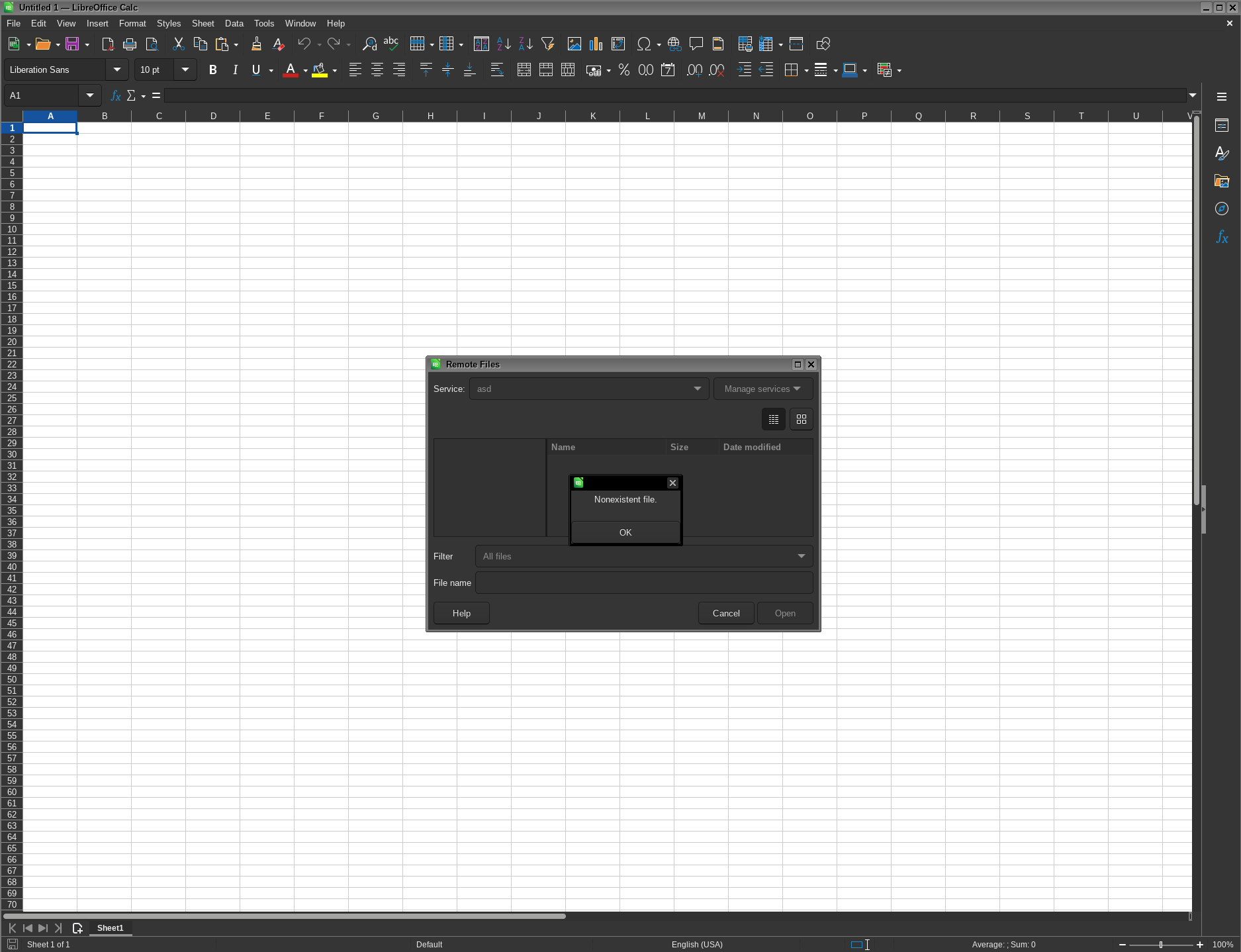Click OK in the Nonexistent file dialog
This screenshot has height=952, width=1241.
tap(625, 532)
